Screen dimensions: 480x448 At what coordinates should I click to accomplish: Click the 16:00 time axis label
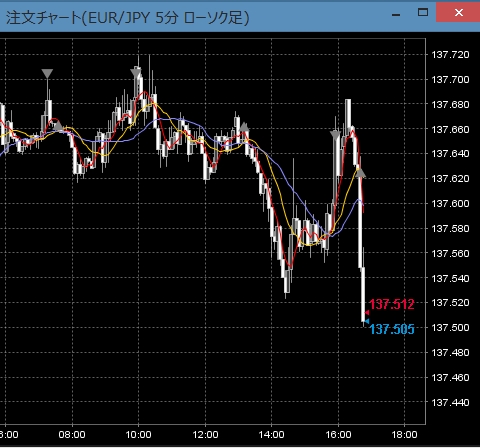tap(338, 435)
